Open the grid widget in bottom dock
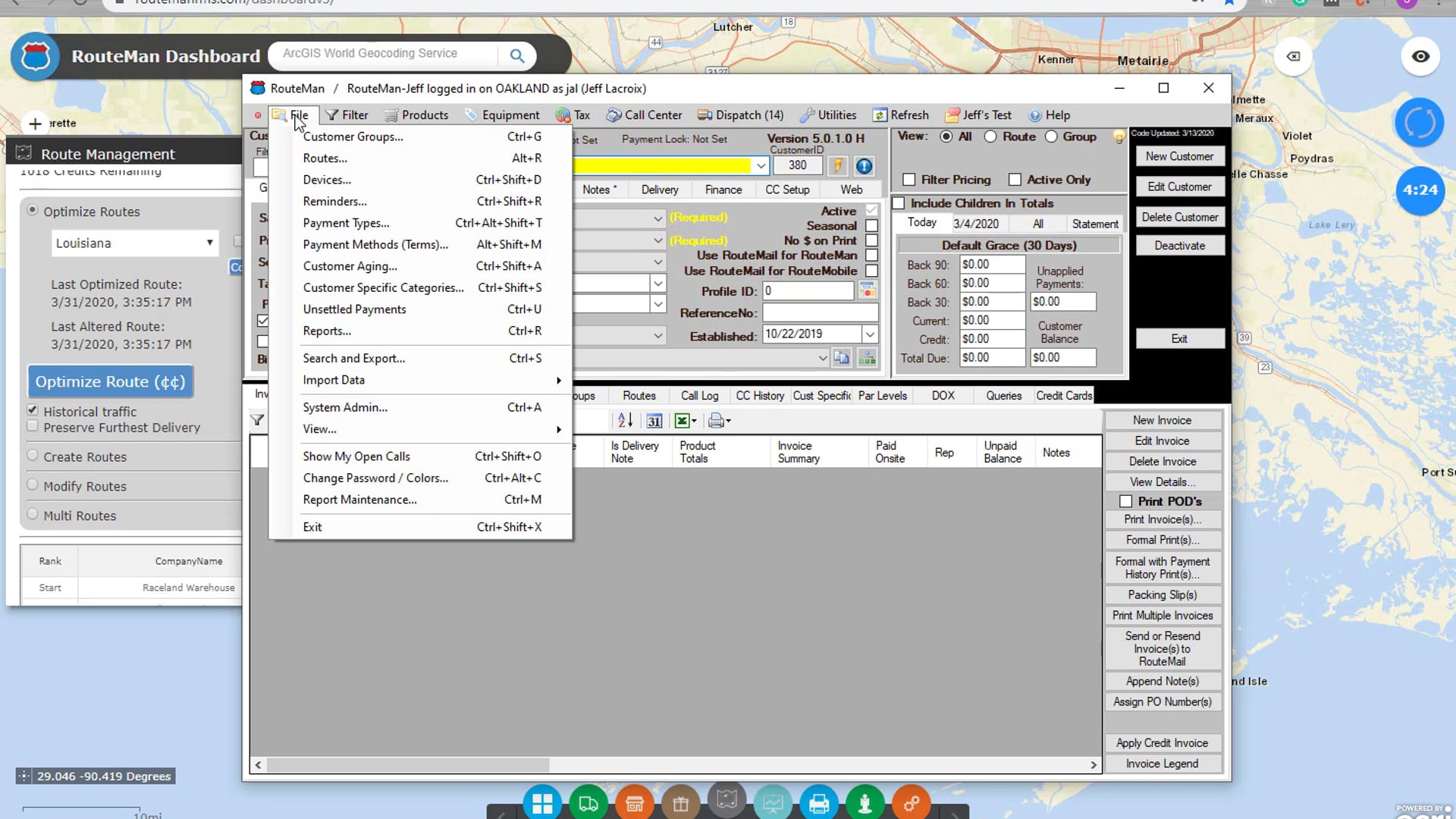Image resolution: width=1456 pixels, height=819 pixels. tap(542, 803)
